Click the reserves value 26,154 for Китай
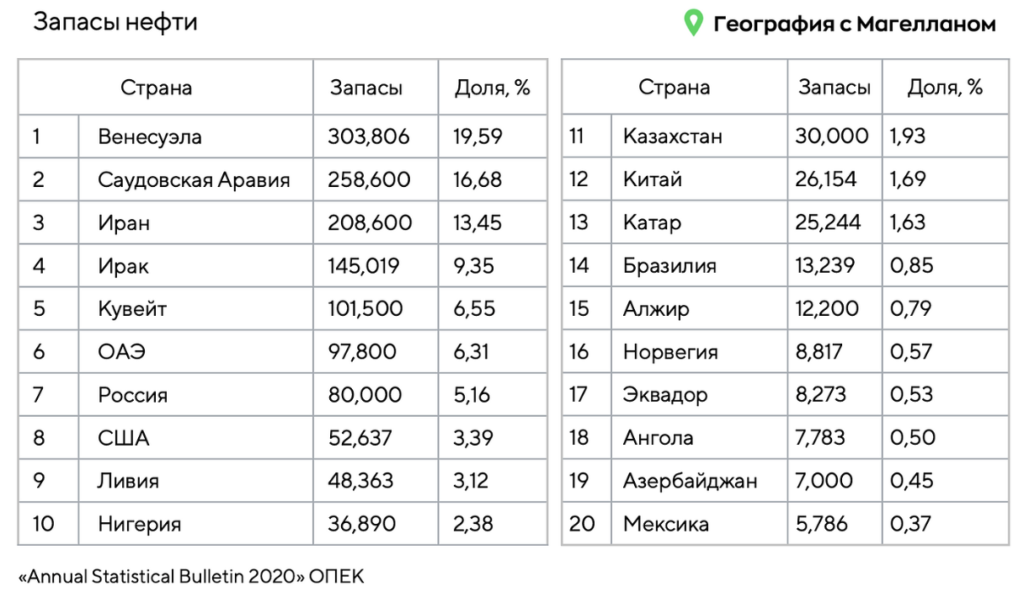This screenshot has width=1024, height=598. point(826,180)
